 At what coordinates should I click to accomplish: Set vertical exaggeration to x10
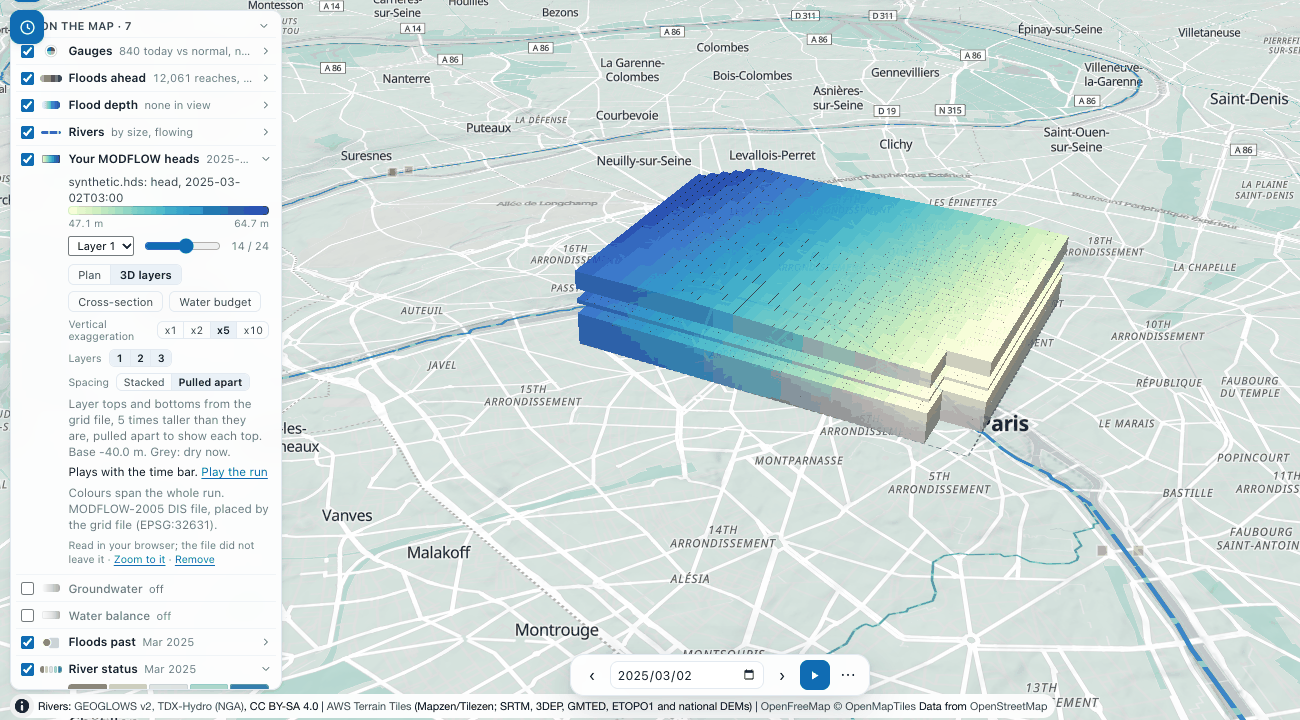[x=253, y=331]
